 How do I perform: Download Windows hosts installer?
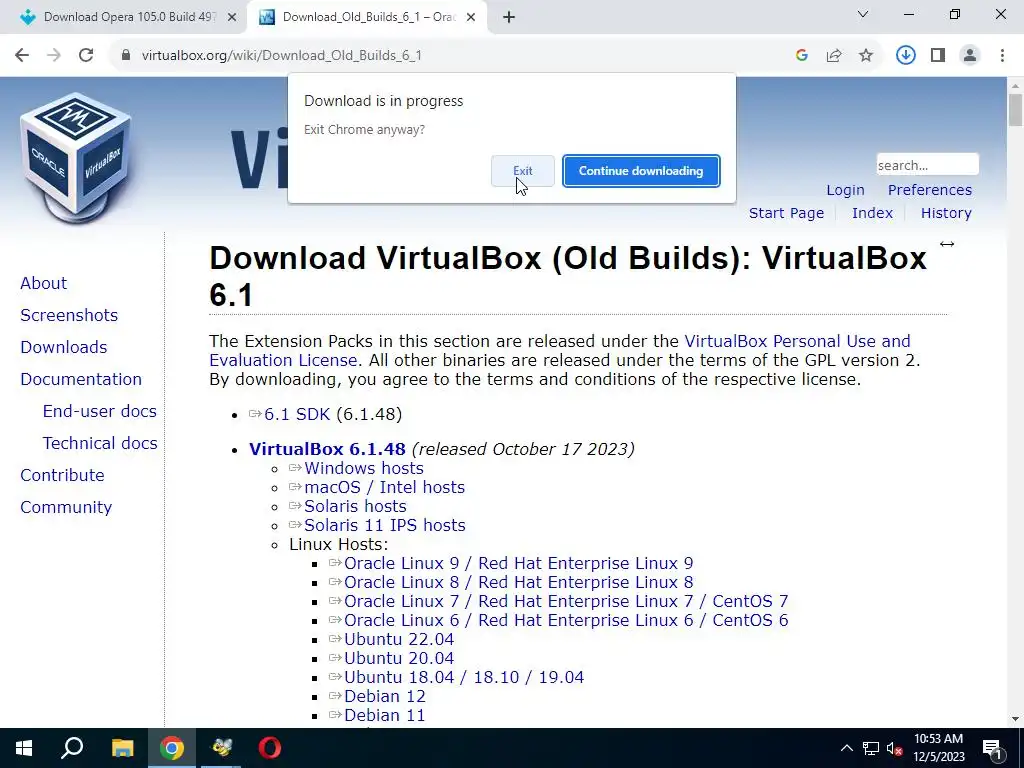(364, 468)
